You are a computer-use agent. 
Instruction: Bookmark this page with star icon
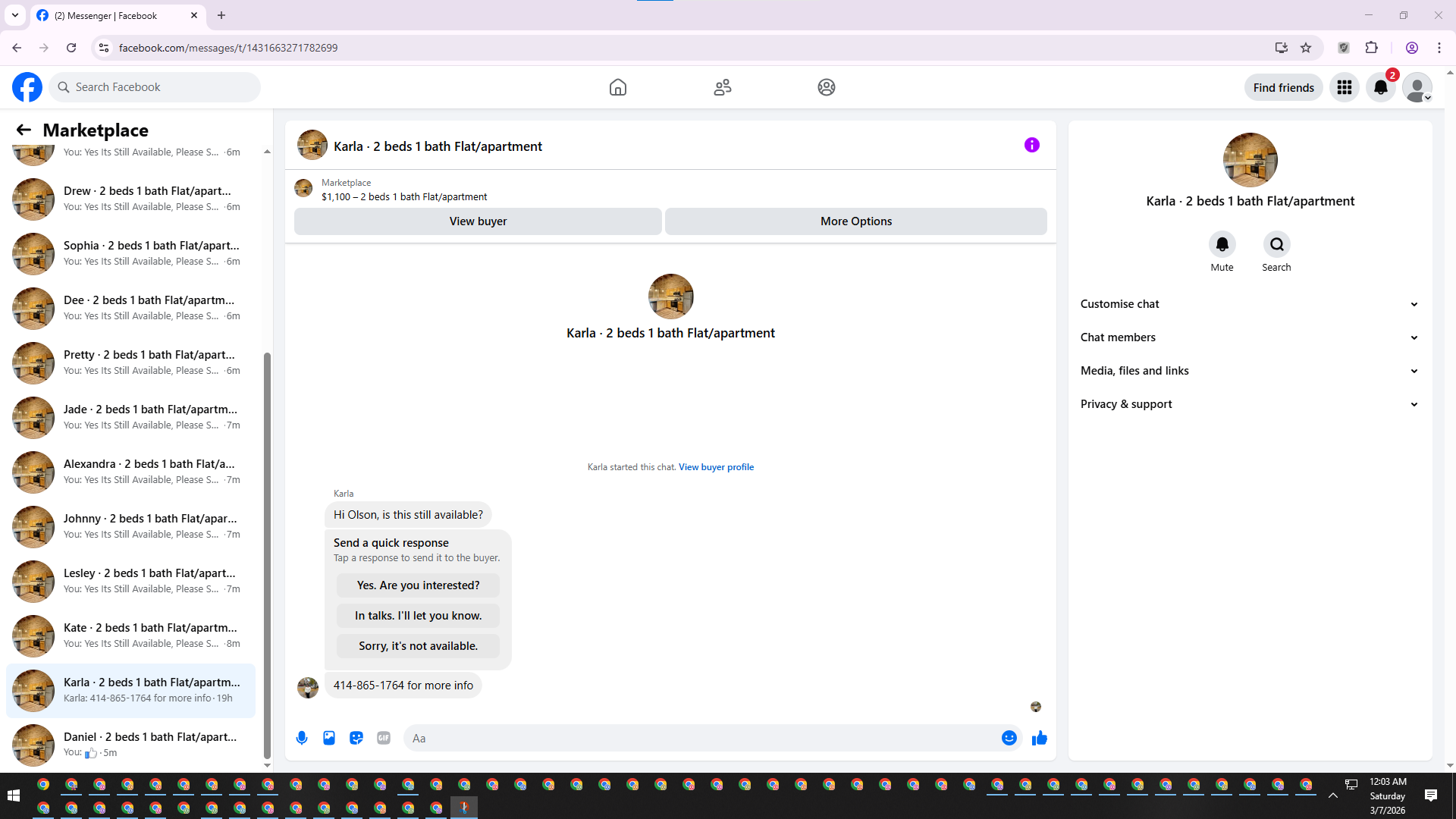click(x=1306, y=48)
